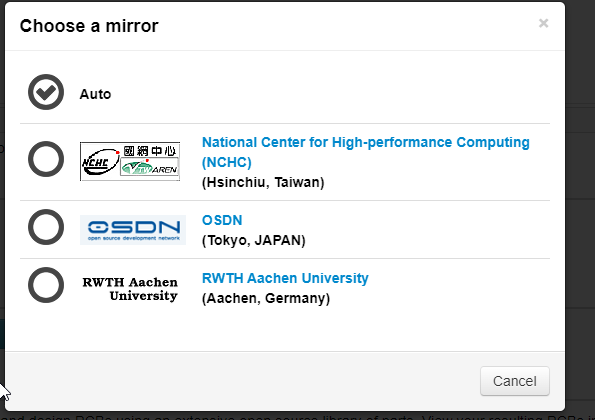The width and height of the screenshot is (595, 420).
Task: Select the OSDN mirror radio option
Action: [x=46, y=227]
